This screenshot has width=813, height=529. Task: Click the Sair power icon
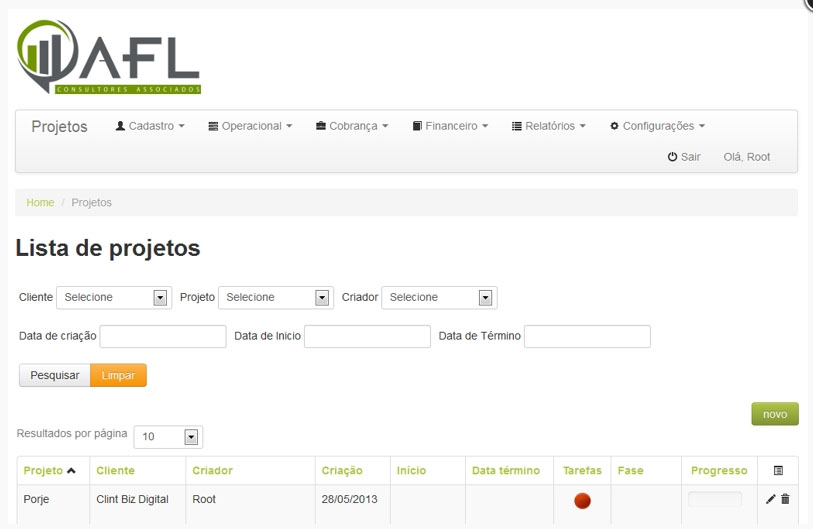point(673,157)
